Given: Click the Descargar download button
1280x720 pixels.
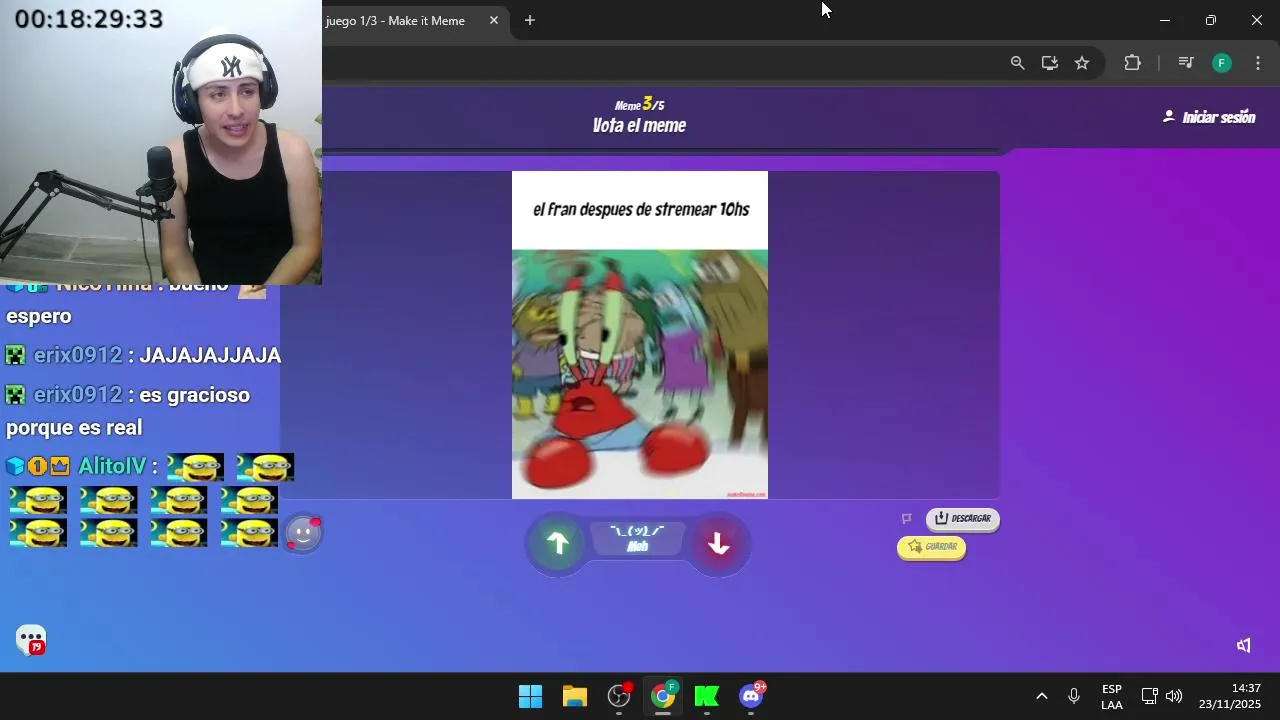Looking at the screenshot, I should coord(963,518).
